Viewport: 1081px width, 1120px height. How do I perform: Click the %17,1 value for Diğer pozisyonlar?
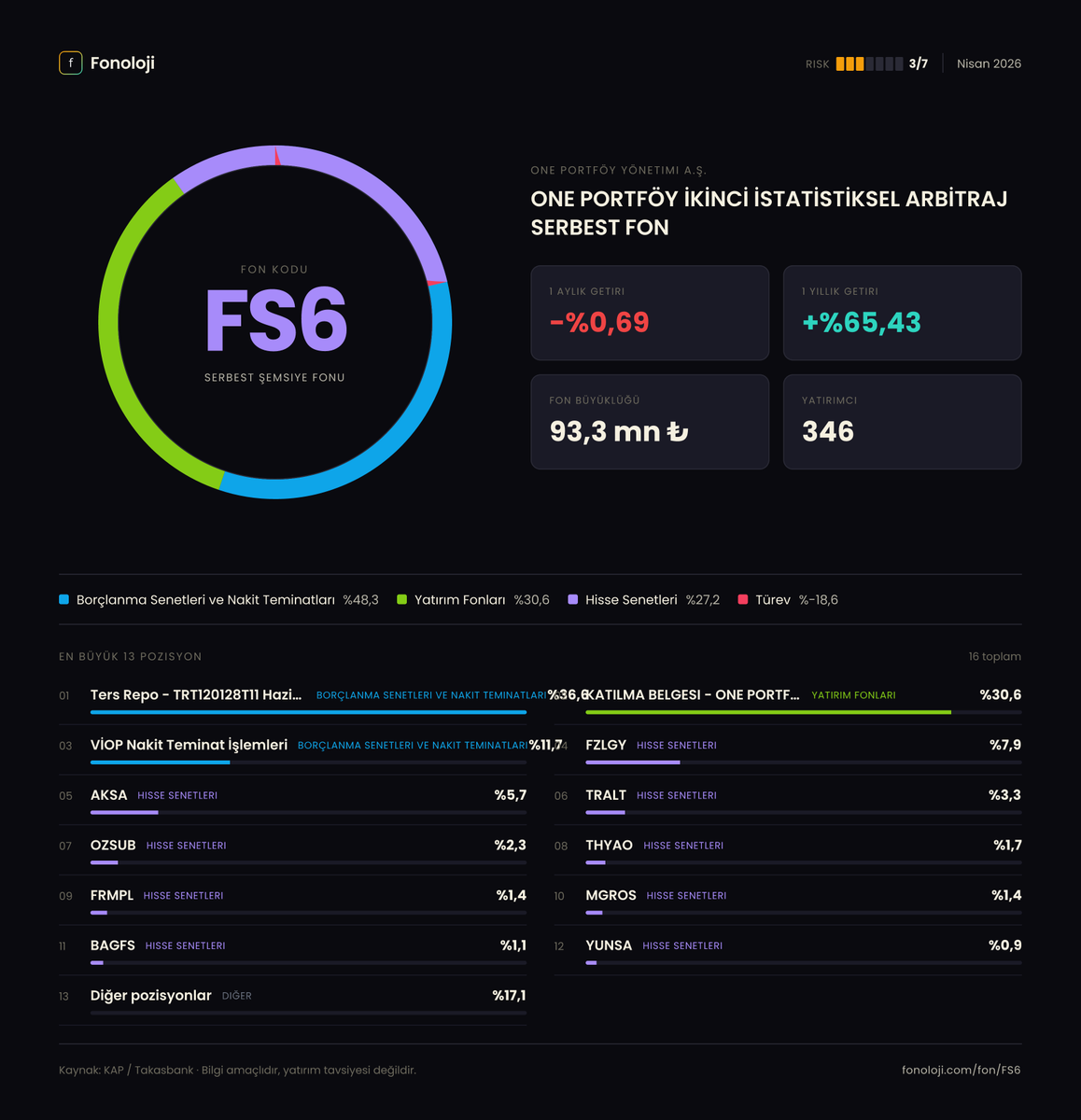coord(509,996)
